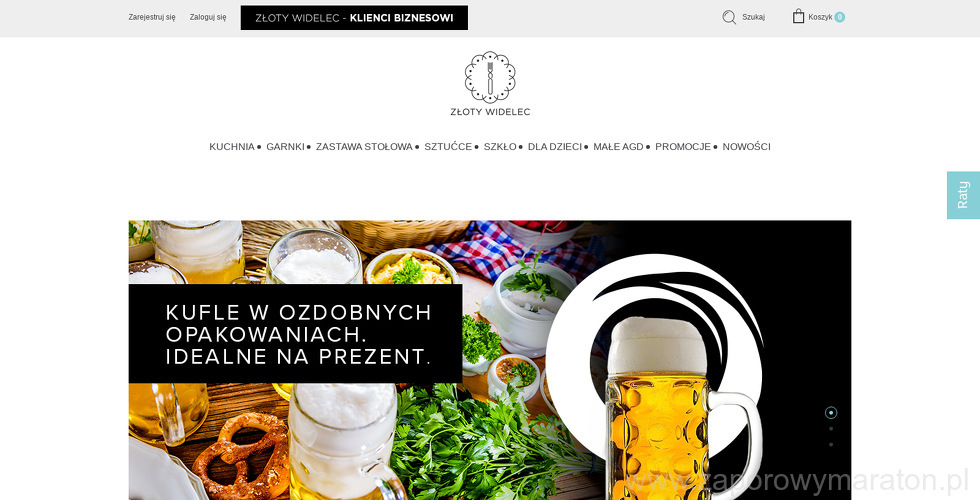Open the KUCHNIA menu category

point(232,147)
